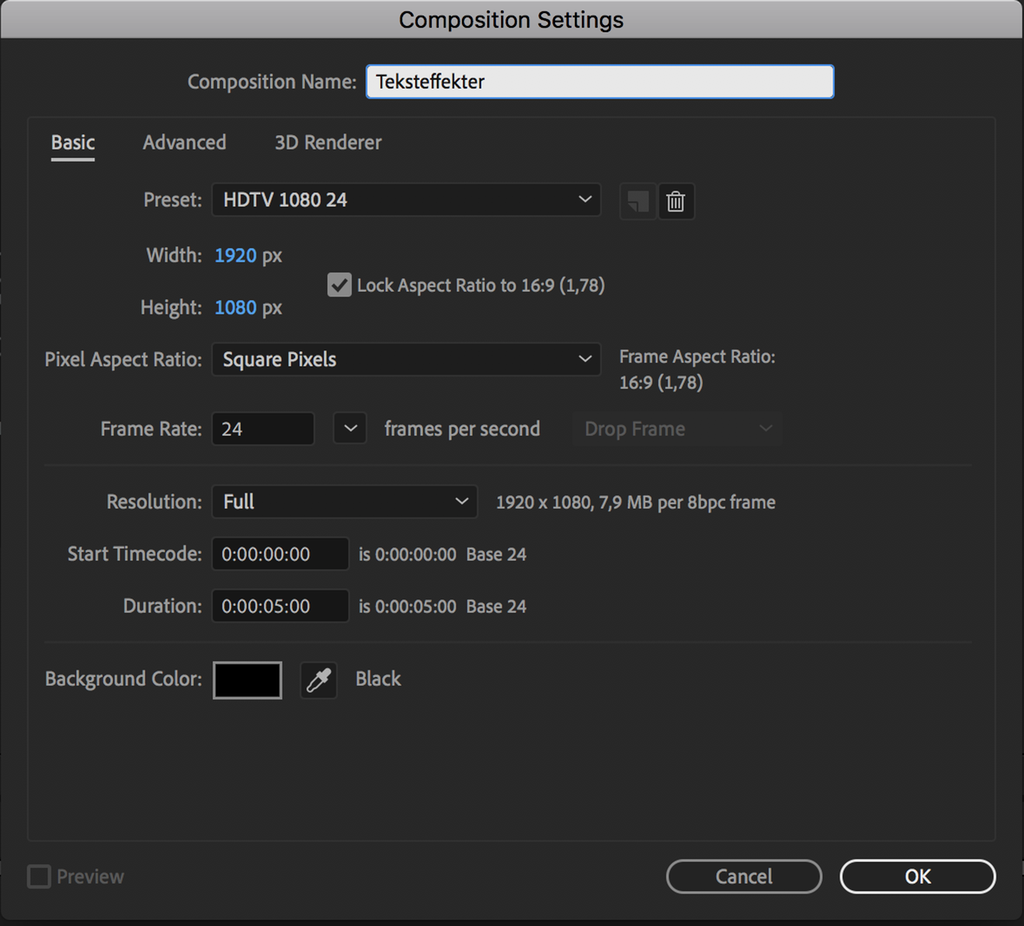1024x926 pixels.
Task: Click 'is 0:00:05:00 Base 24' duration text
Action: 442,607
